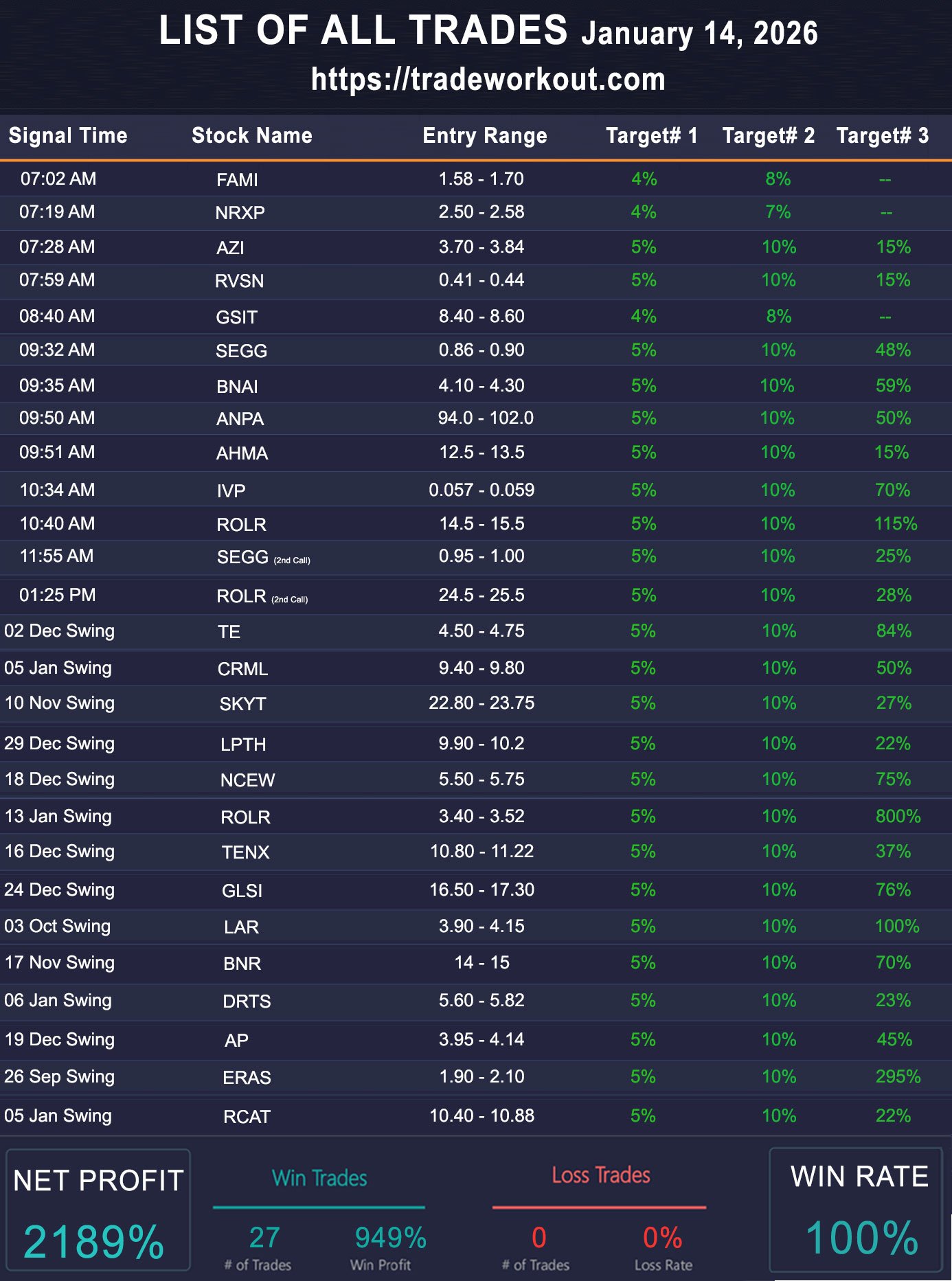
Task: Click the 03 Oct Swing signal entry
Action: (58, 926)
